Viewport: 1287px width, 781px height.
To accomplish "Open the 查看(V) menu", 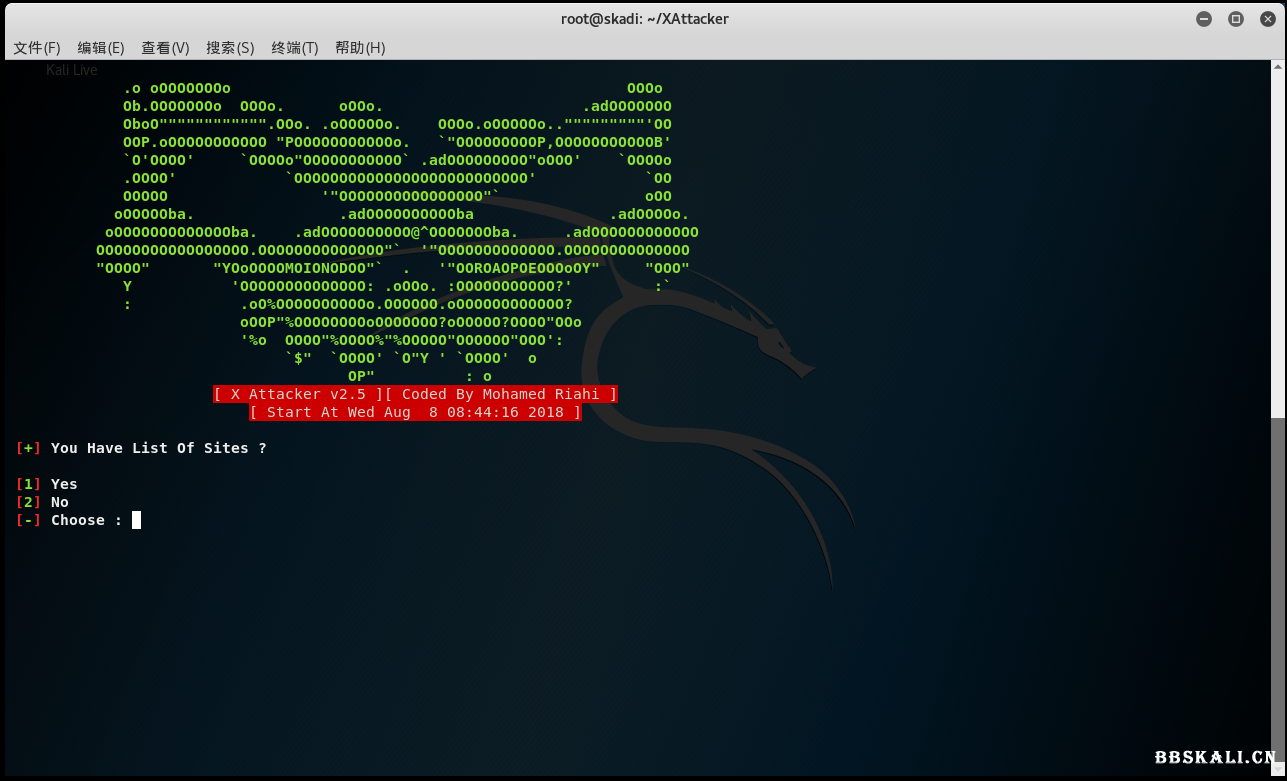I will (165, 47).
